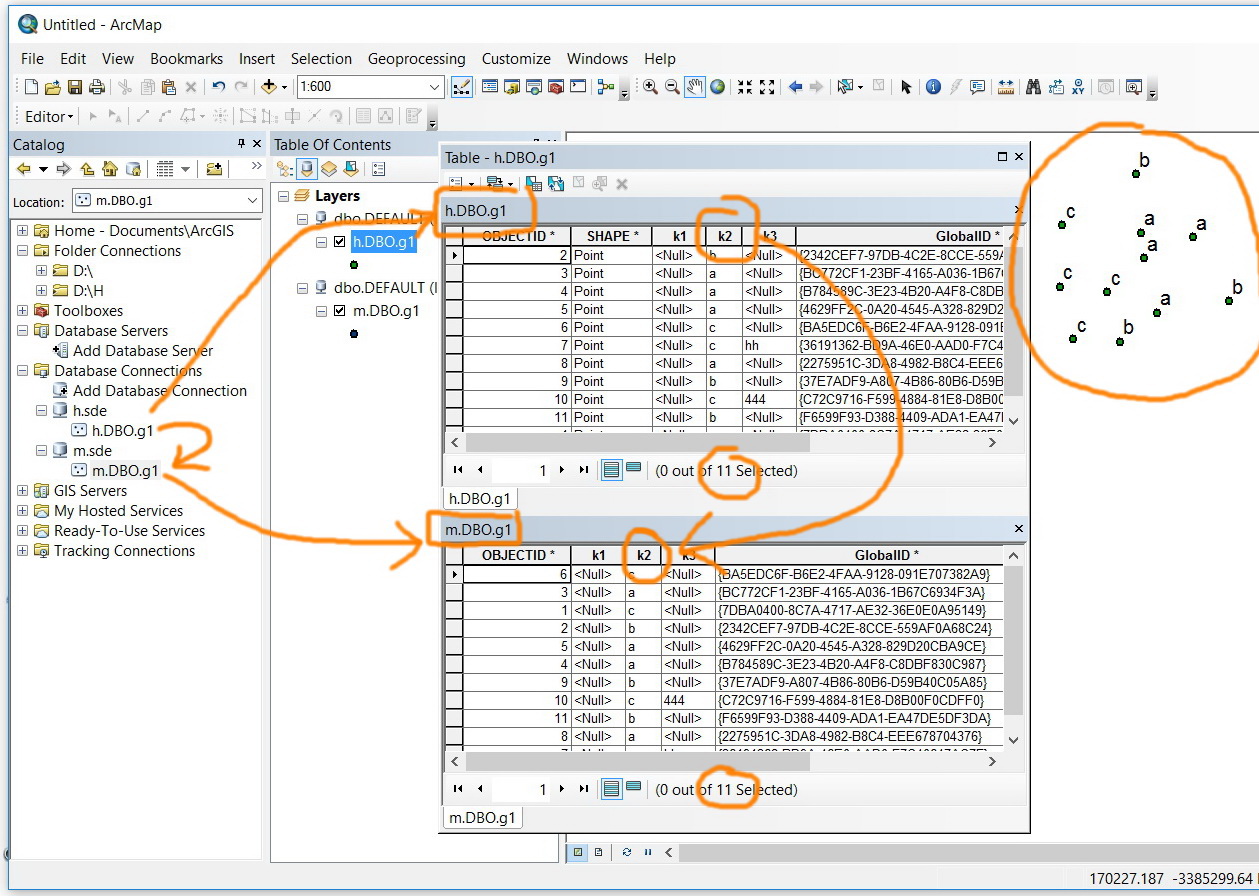Screen dimensions: 1259x896
Task: Select the Measure ruler tool
Action: (x=1005, y=87)
